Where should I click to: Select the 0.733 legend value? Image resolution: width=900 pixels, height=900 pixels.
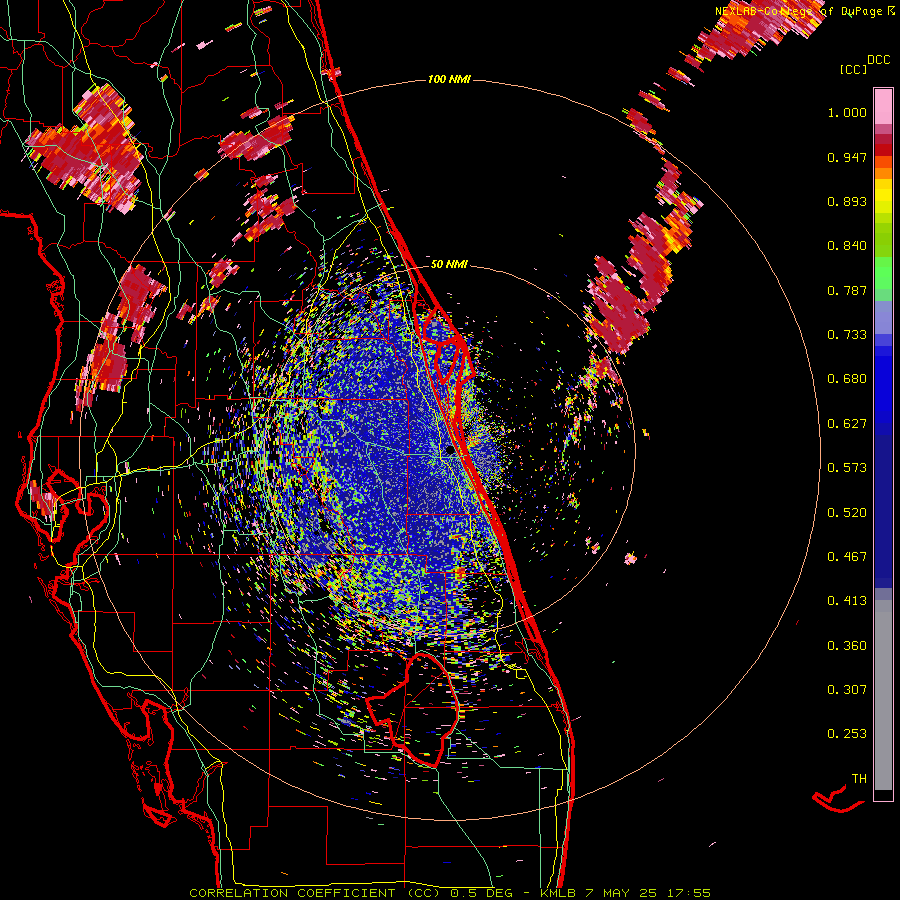click(x=847, y=335)
